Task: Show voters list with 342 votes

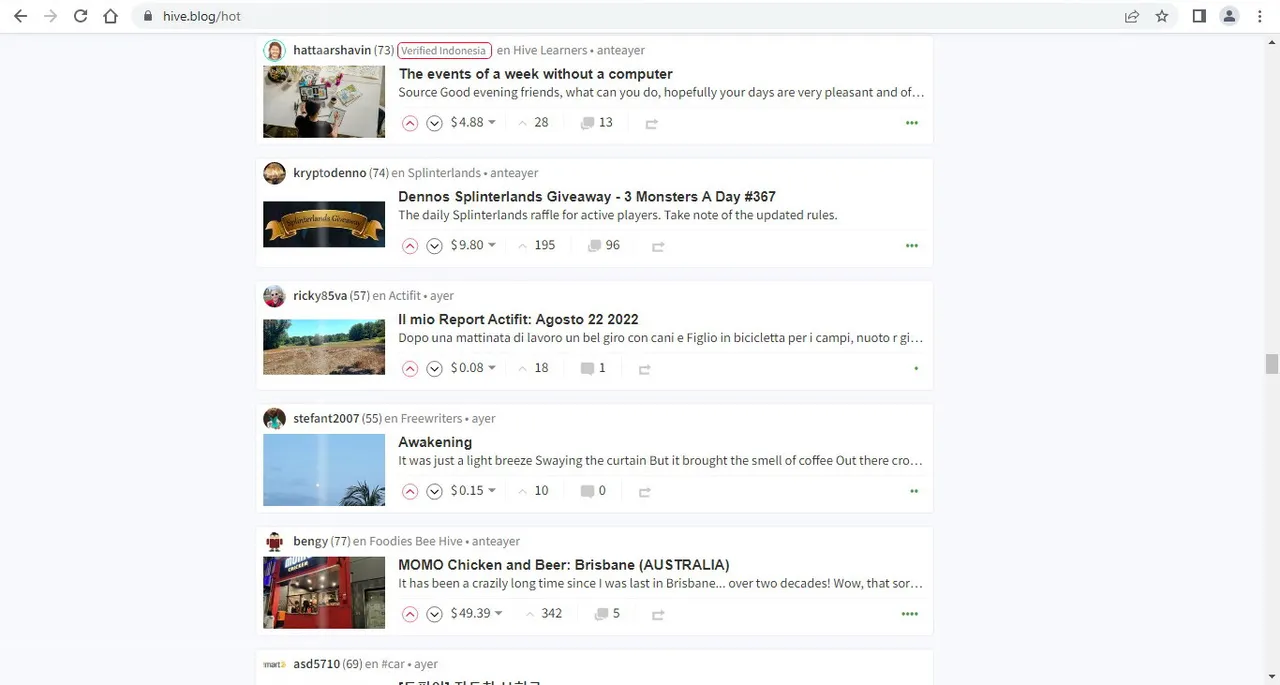Action: click(x=543, y=613)
